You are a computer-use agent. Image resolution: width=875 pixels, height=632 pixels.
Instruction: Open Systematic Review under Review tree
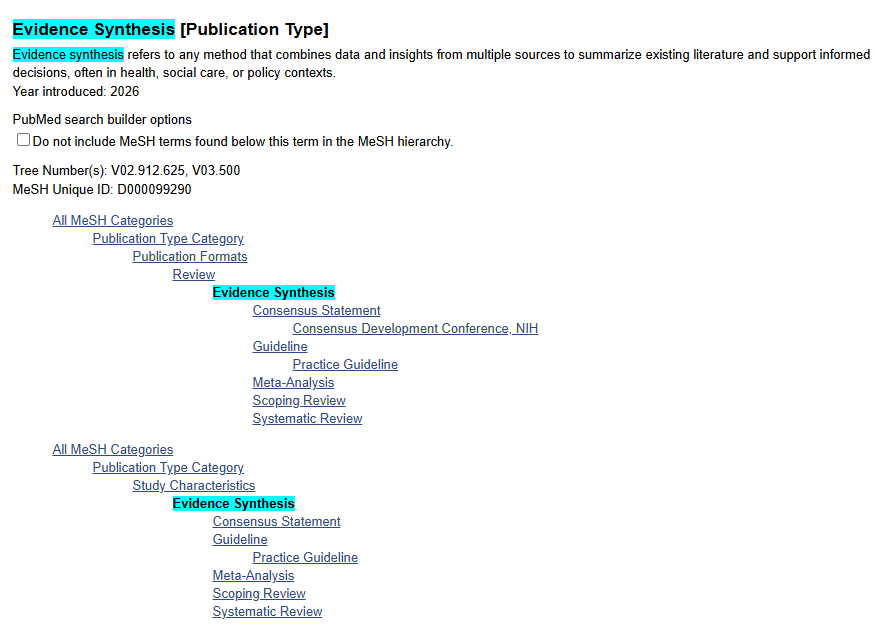(x=307, y=418)
